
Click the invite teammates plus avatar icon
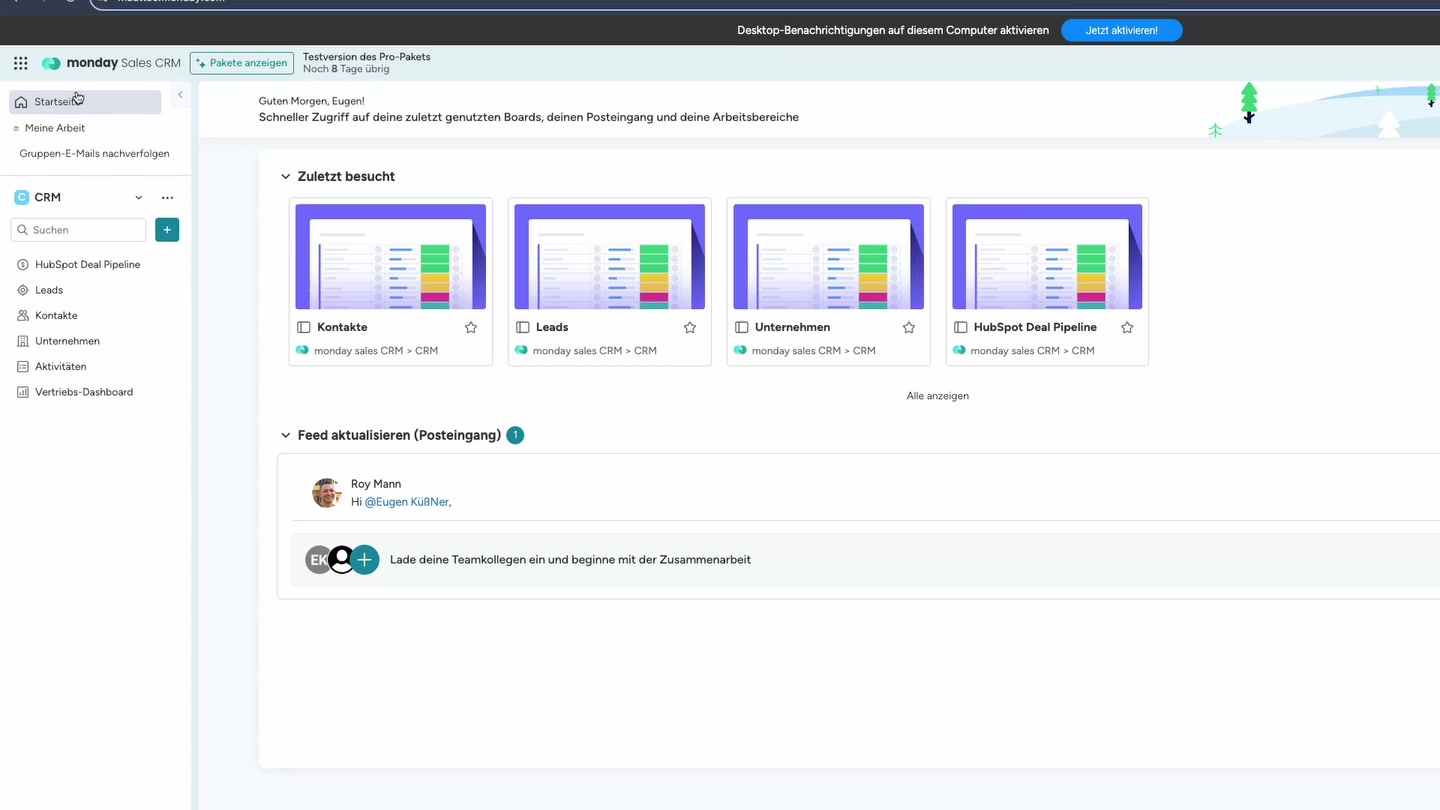point(364,559)
